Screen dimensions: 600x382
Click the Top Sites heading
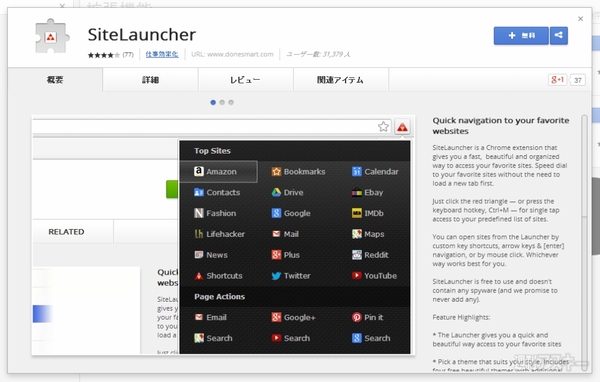point(212,151)
